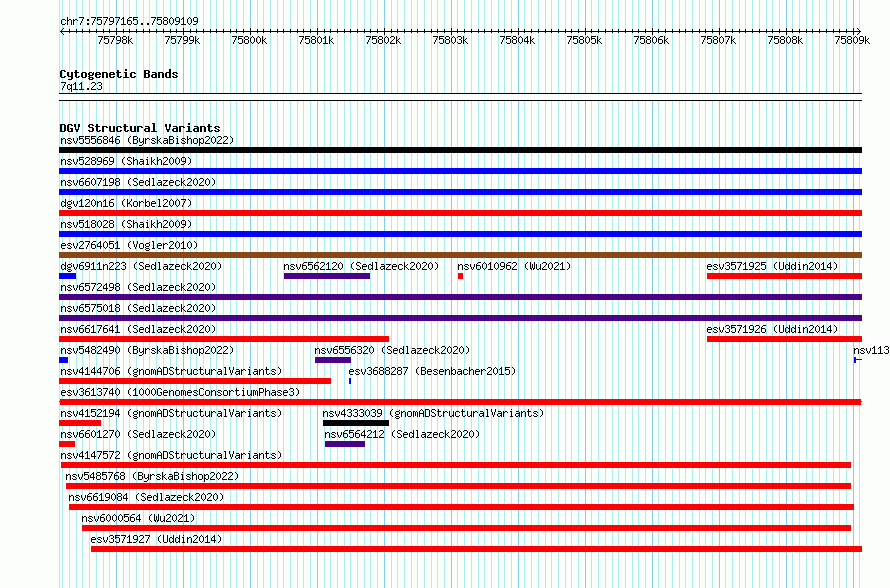Image resolution: width=890 pixels, height=588 pixels.
Task: Select the black nsv5556846 variant bar
Action: pos(460,150)
